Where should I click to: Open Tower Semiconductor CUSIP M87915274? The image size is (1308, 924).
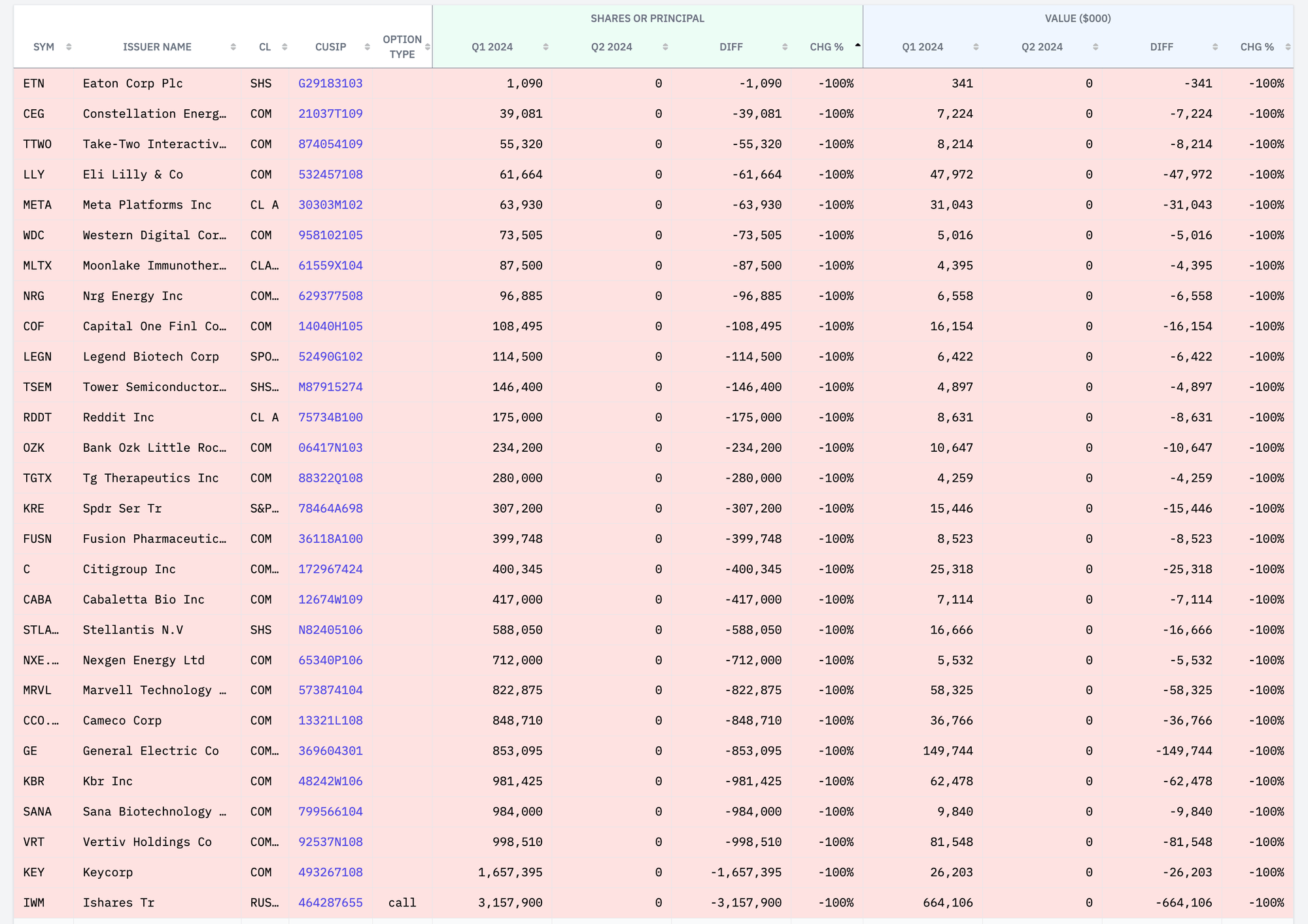point(330,387)
